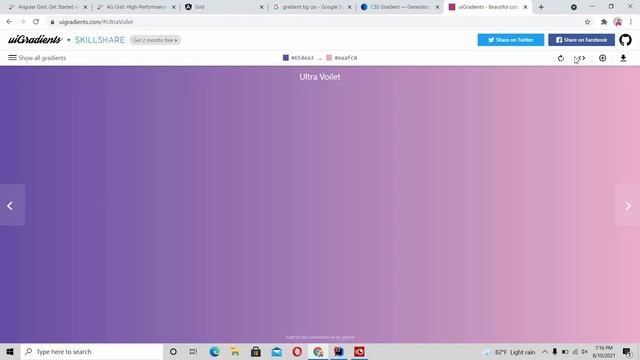Show hidden system tray icons chevron
The image size is (640, 360).
pyautogui.click(x=545, y=351)
